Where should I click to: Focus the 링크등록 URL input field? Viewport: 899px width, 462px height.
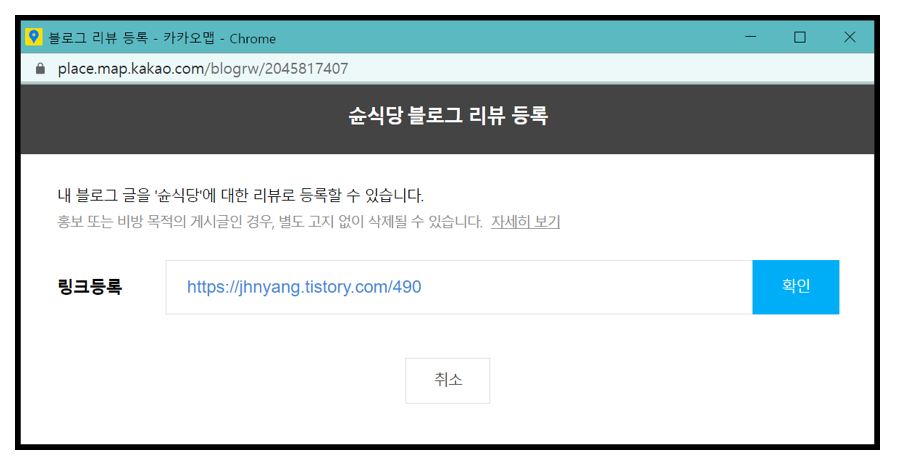point(459,287)
